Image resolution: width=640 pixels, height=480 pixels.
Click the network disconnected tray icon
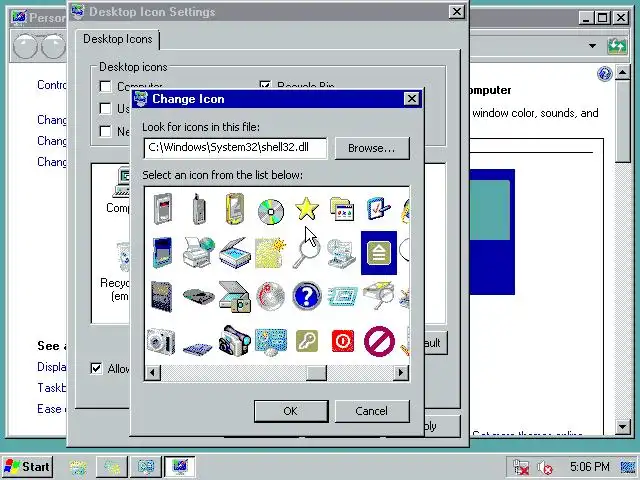(521, 467)
